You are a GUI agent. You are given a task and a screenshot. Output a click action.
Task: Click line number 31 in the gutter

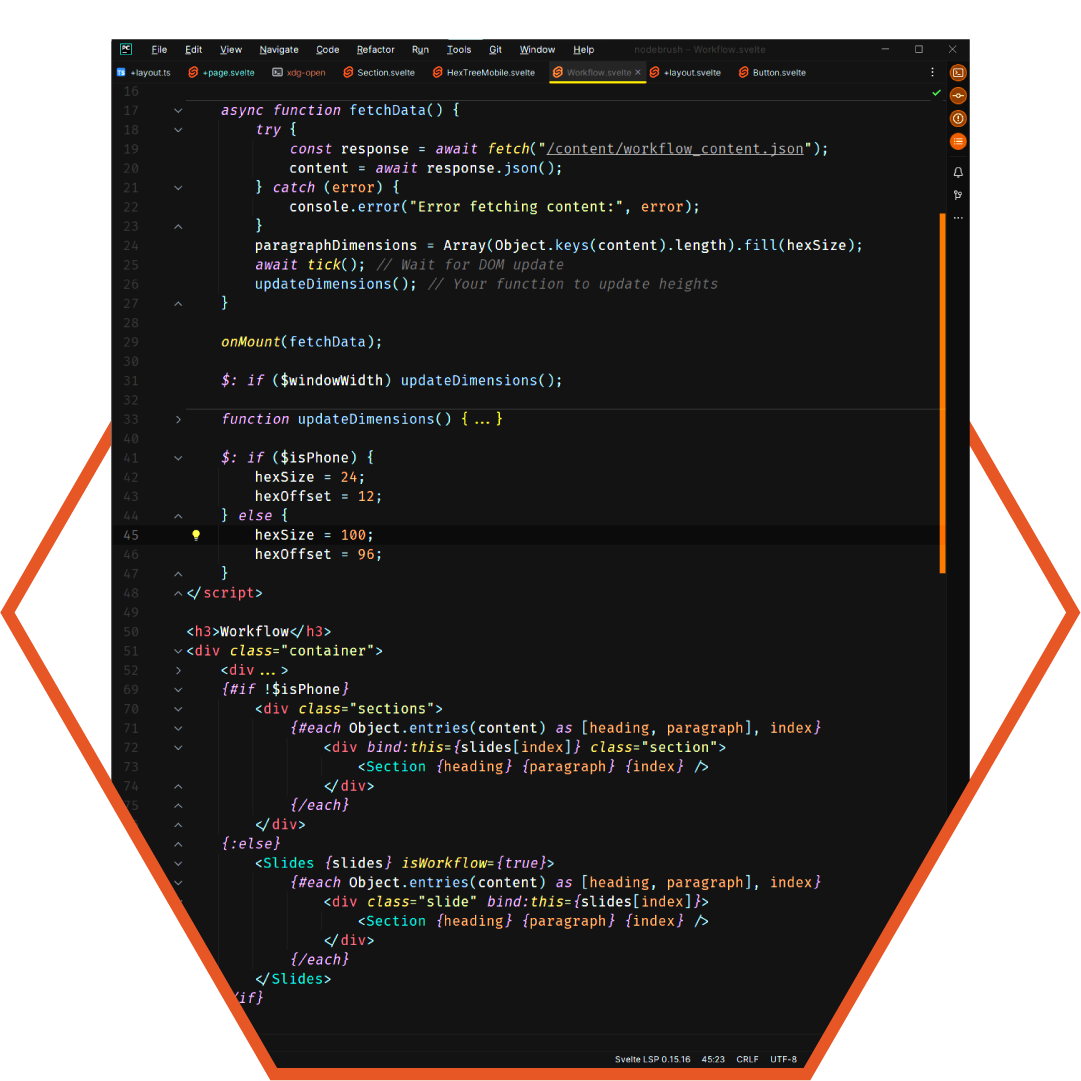(131, 381)
